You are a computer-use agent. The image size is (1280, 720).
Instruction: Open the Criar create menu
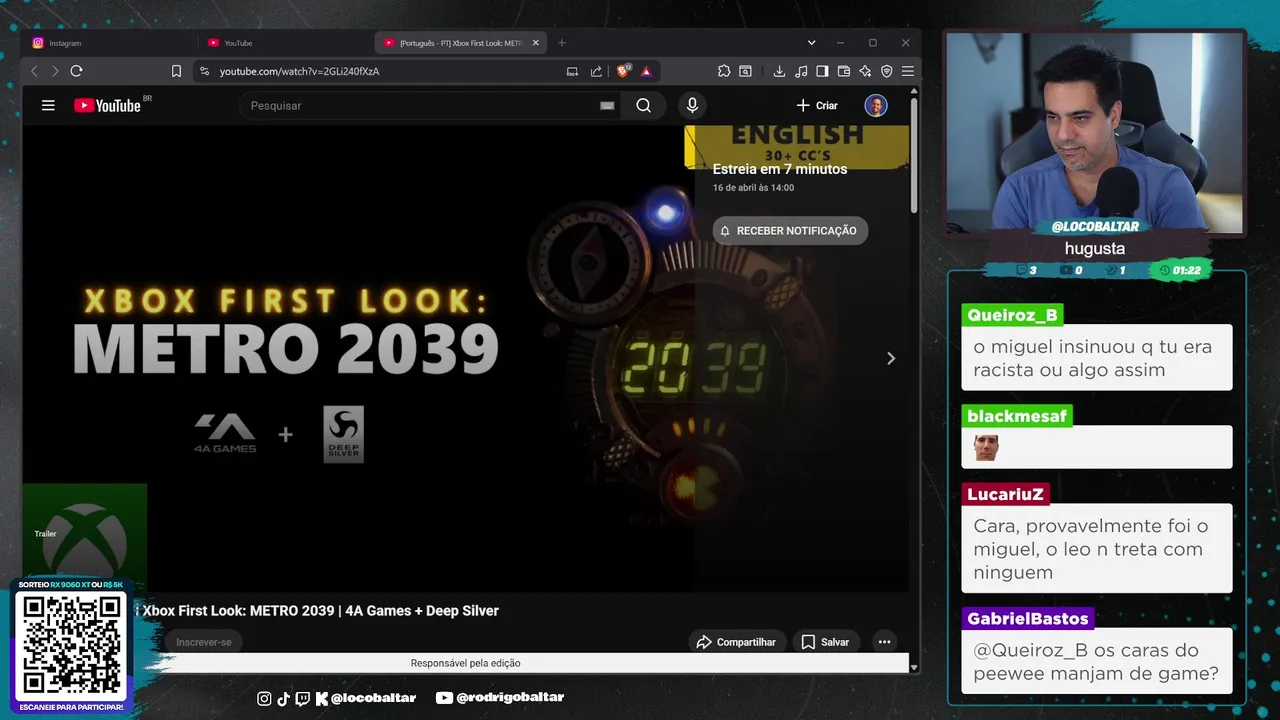coord(817,105)
